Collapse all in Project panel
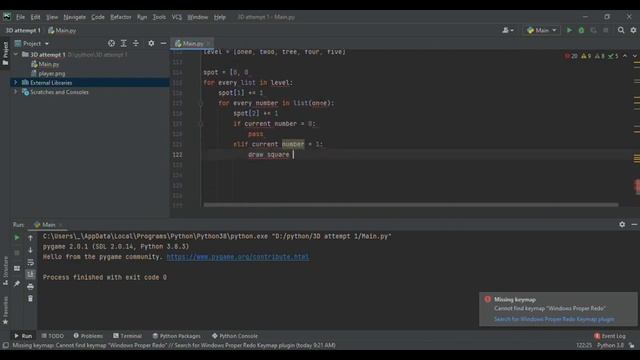 pos(136,43)
